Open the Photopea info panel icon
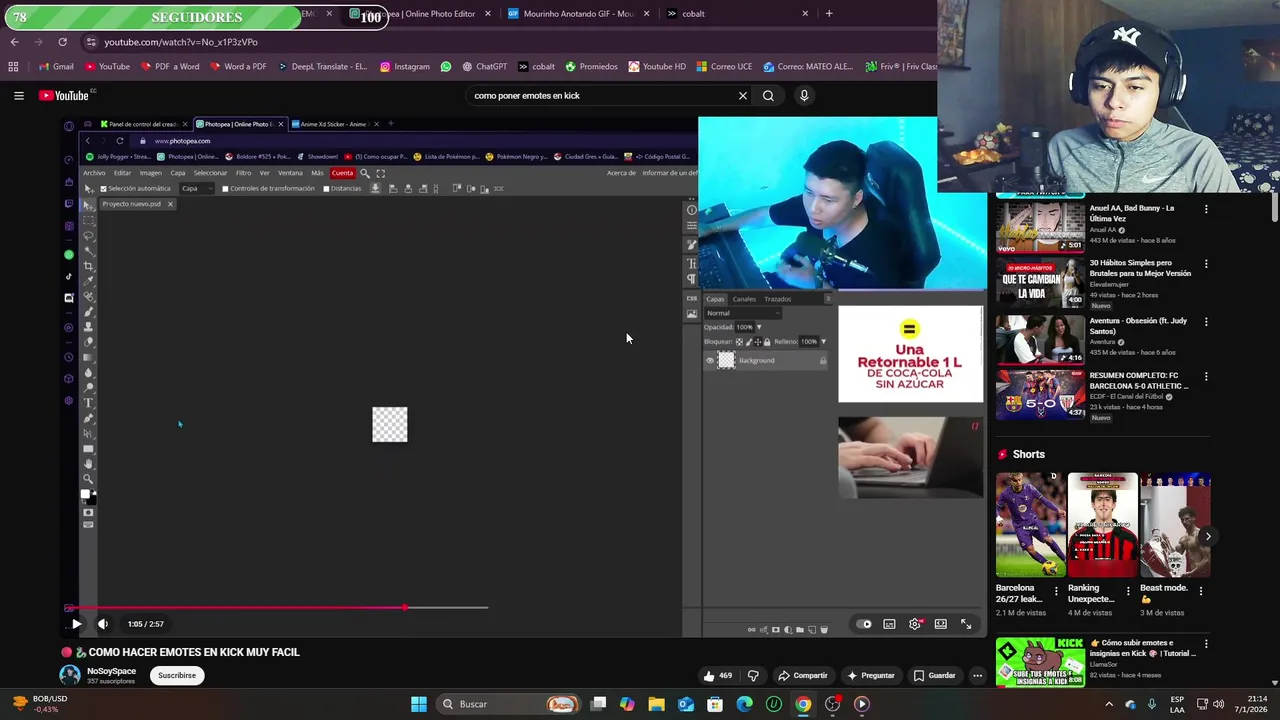 coord(691,210)
